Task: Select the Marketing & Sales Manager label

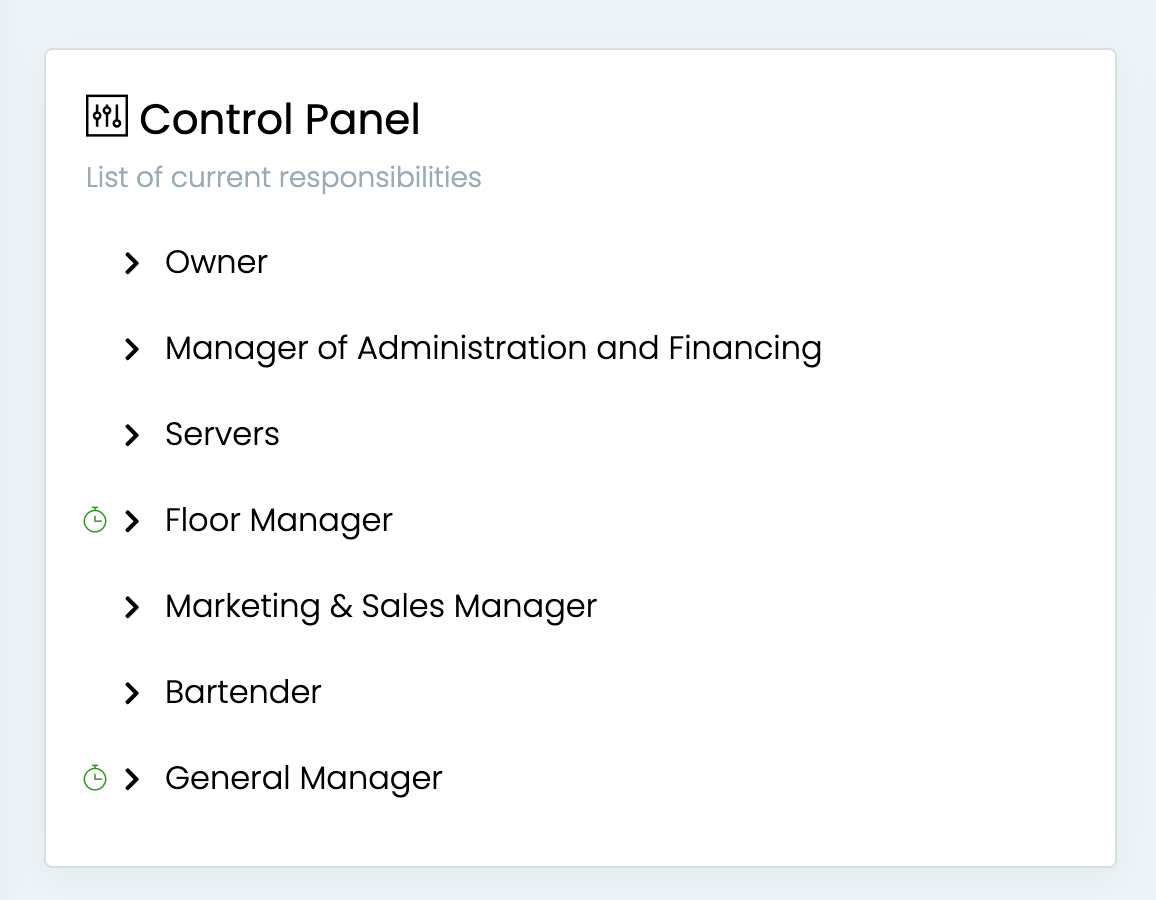Action: [380, 606]
